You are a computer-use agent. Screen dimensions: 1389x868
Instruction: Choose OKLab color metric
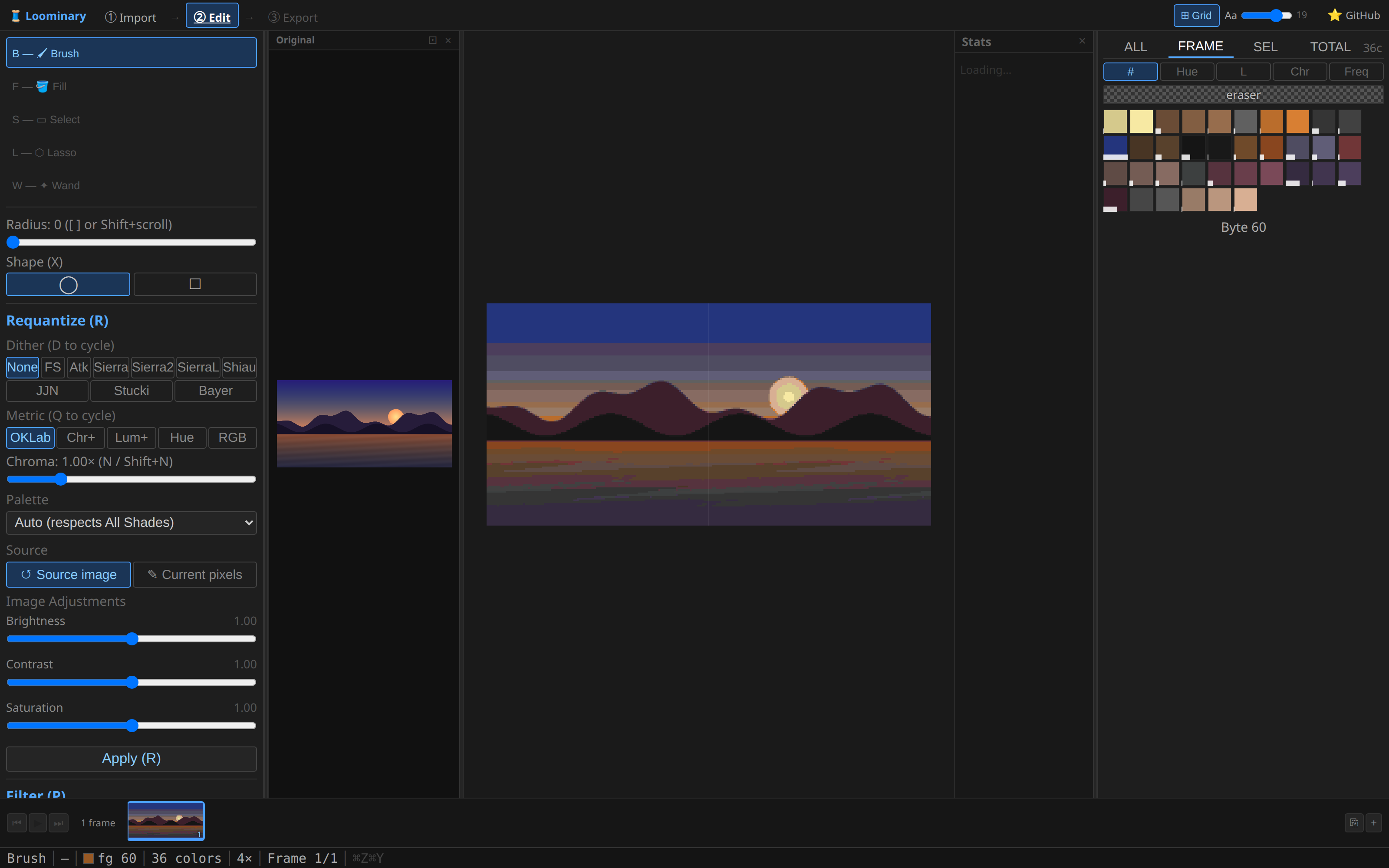click(30, 438)
